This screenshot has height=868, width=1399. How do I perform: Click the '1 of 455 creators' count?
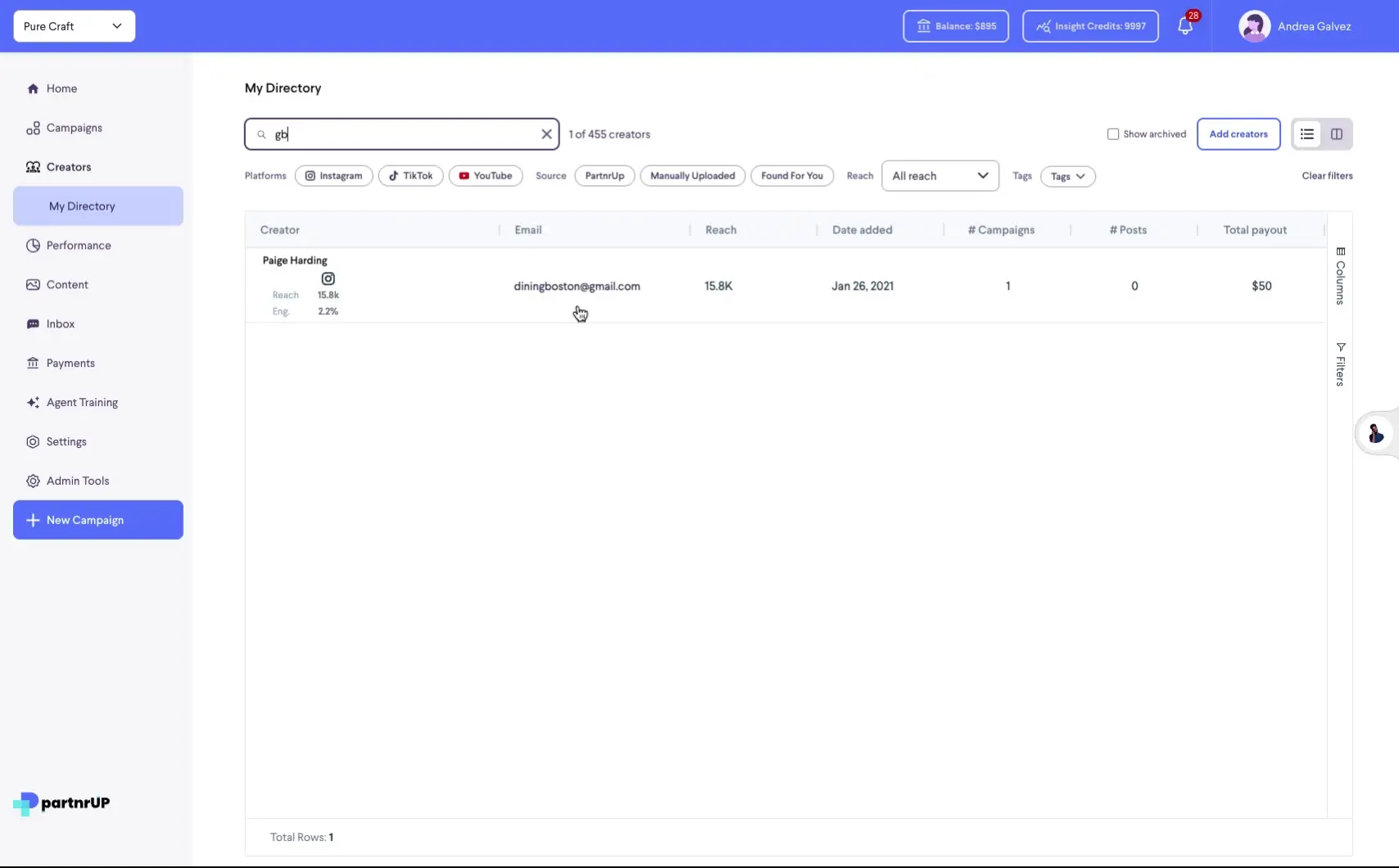(609, 134)
